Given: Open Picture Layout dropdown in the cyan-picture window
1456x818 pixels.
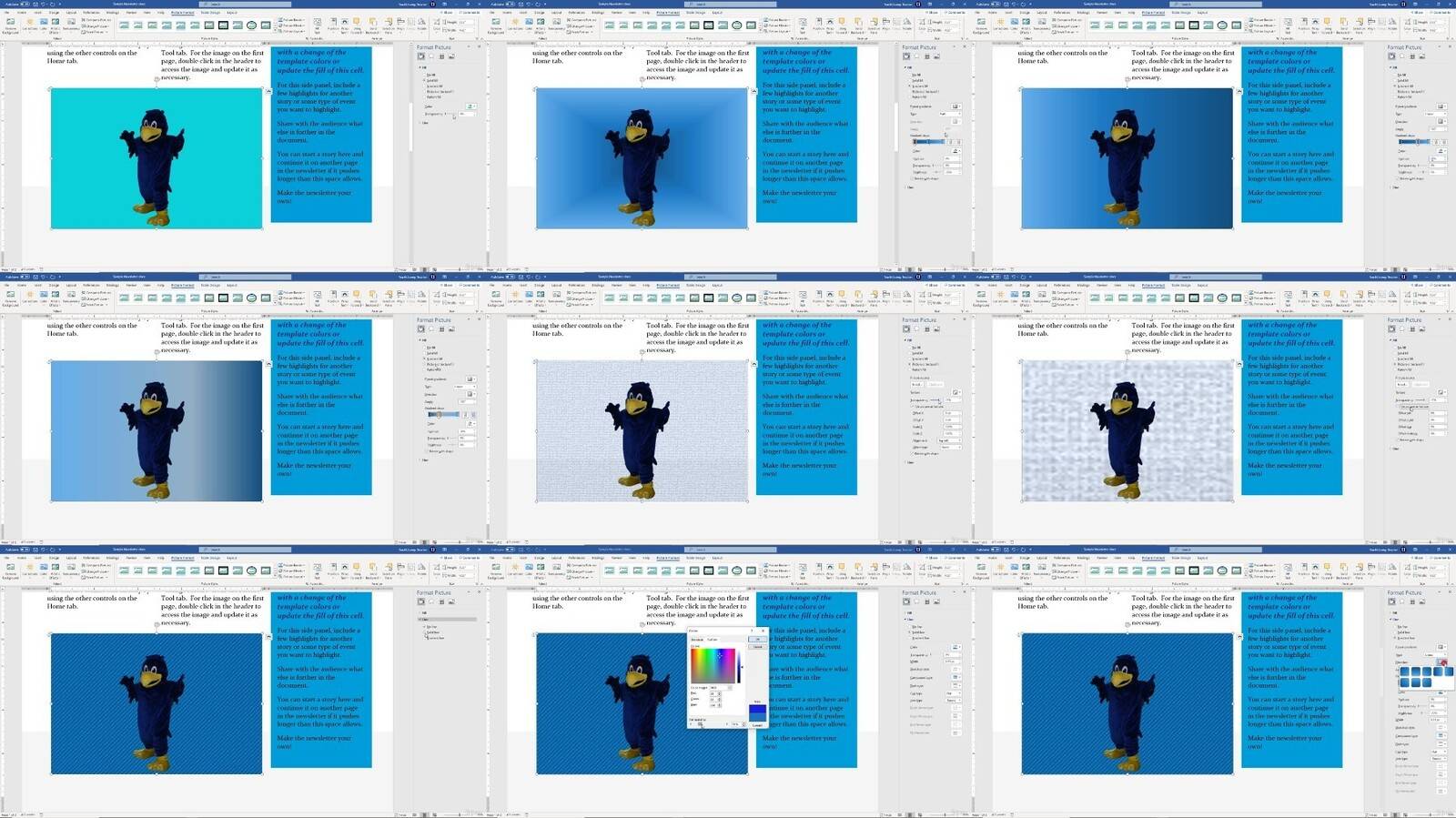Looking at the screenshot, I should (291, 31).
